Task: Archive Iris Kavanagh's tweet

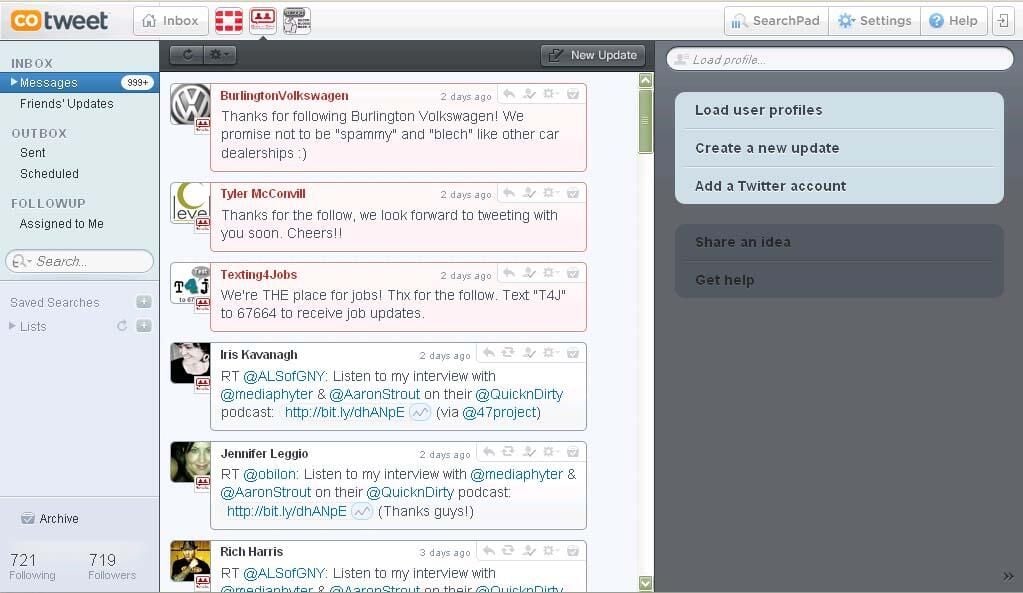Action: (x=573, y=353)
